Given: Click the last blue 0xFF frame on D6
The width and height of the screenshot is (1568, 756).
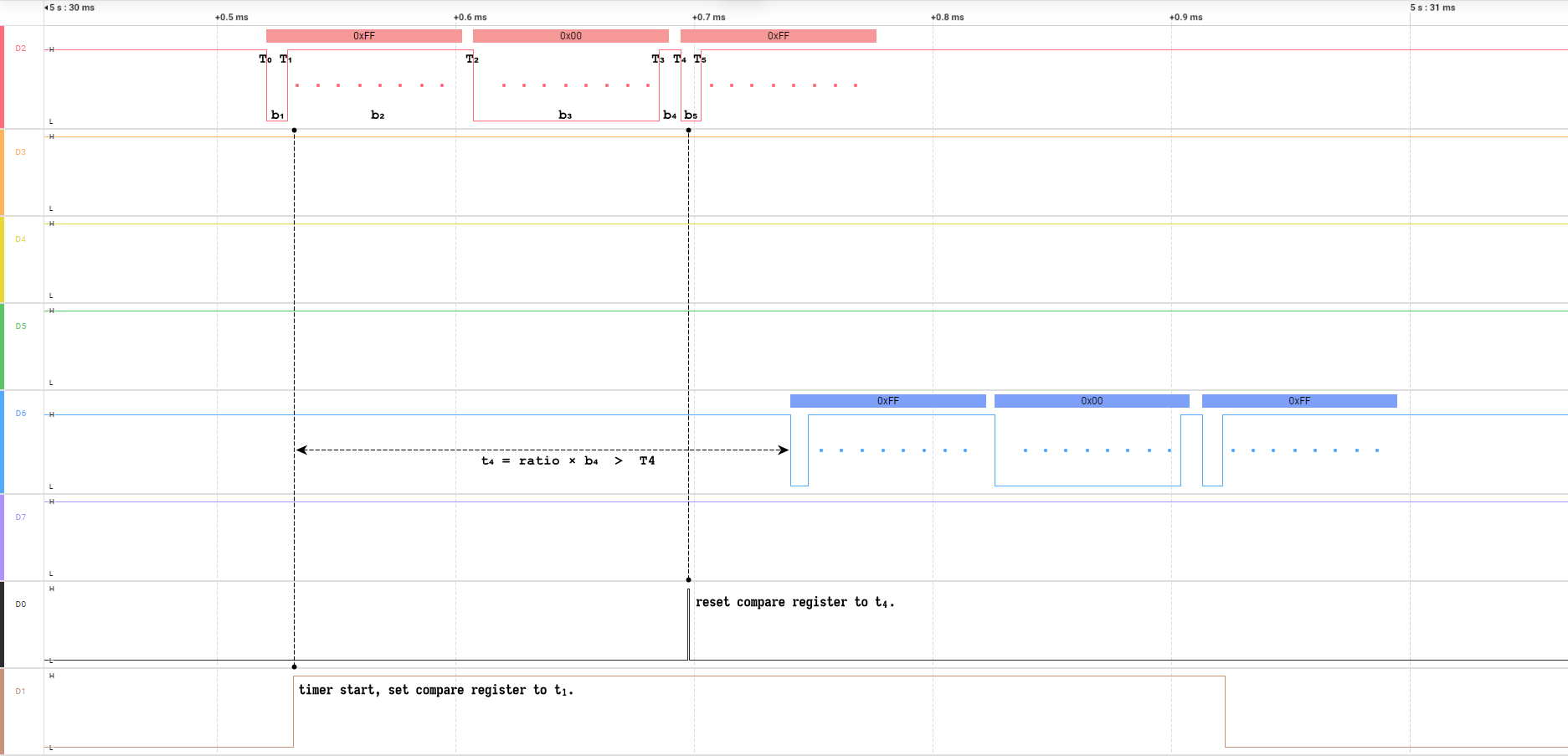Looking at the screenshot, I should click(x=1298, y=401).
